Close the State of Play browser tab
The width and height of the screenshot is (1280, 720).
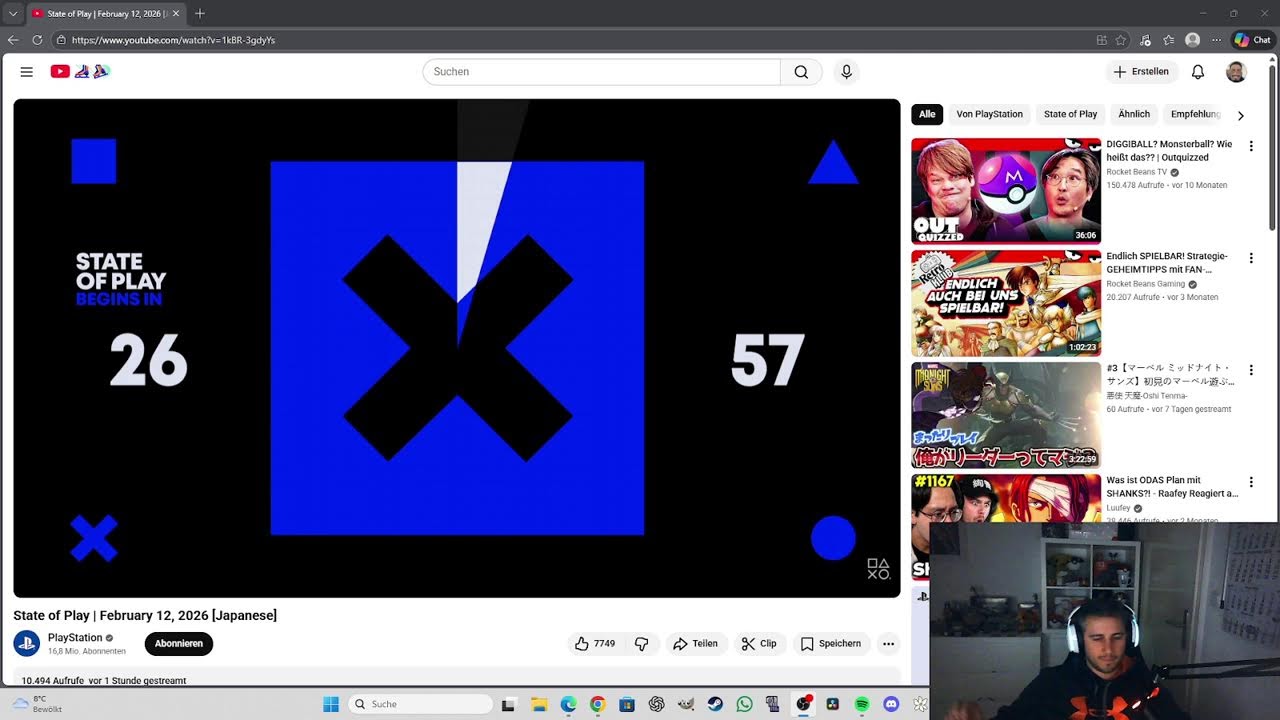click(175, 13)
